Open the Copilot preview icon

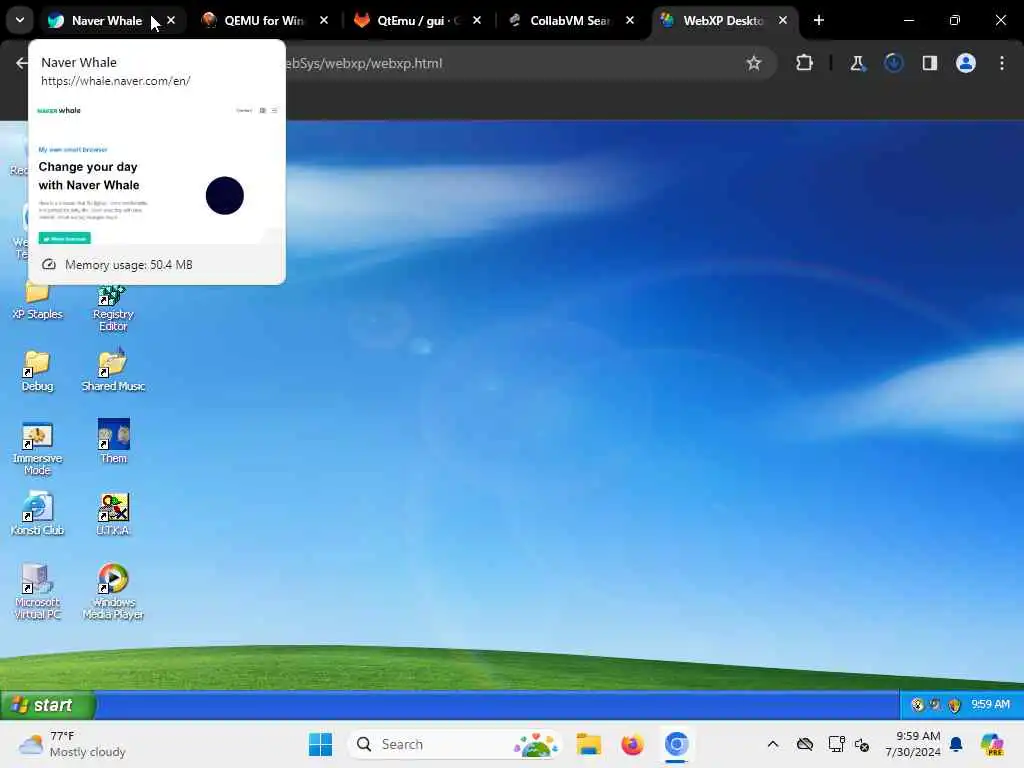[992, 744]
